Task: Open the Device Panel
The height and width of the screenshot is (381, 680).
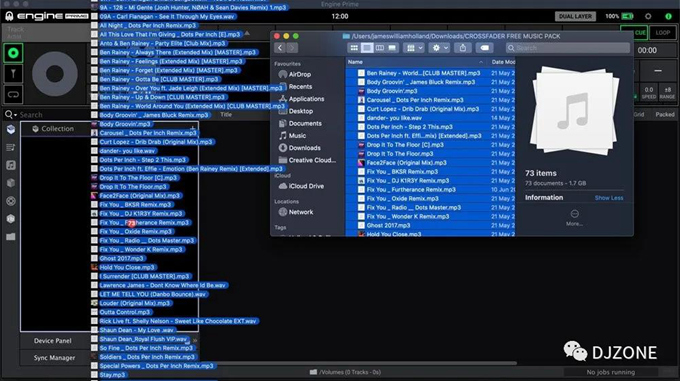Action: click(x=53, y=341)
